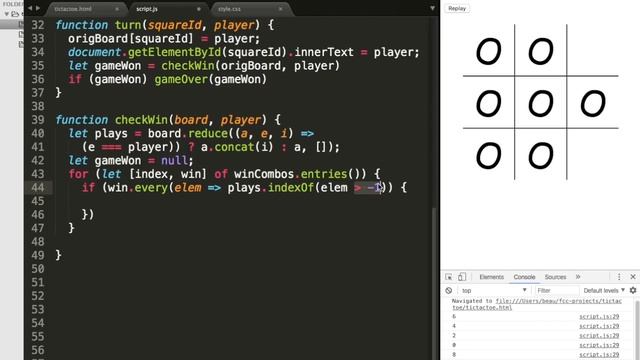Click the console vertical scrollbar
Viewport: 640px width, 360px height.
[x=637, y=329]
